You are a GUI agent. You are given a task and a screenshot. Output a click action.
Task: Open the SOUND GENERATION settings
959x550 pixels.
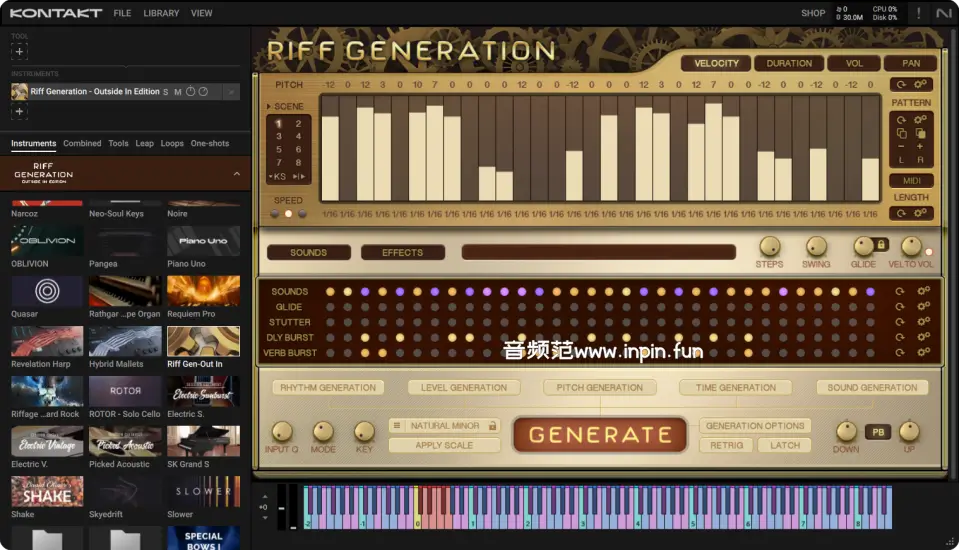[x=872, y=387]
